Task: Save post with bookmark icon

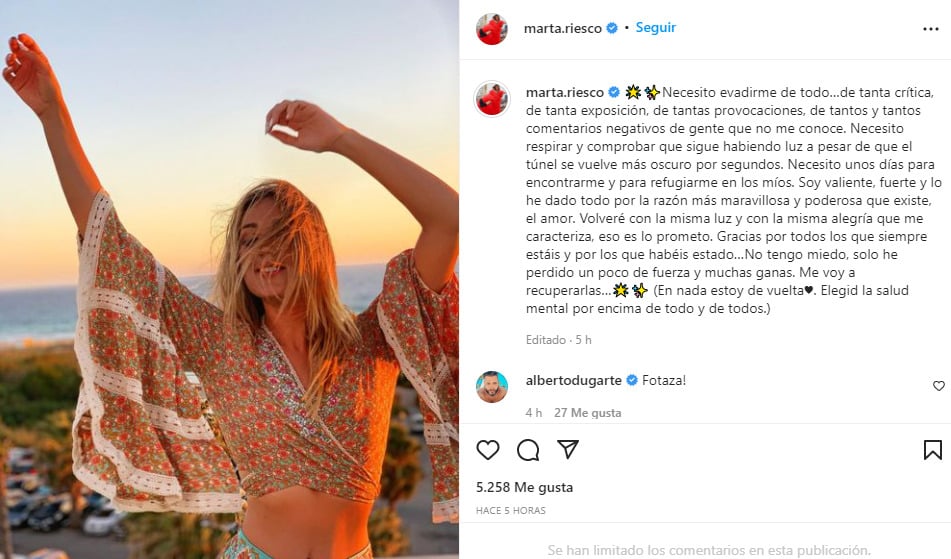Action: [932, 450]
